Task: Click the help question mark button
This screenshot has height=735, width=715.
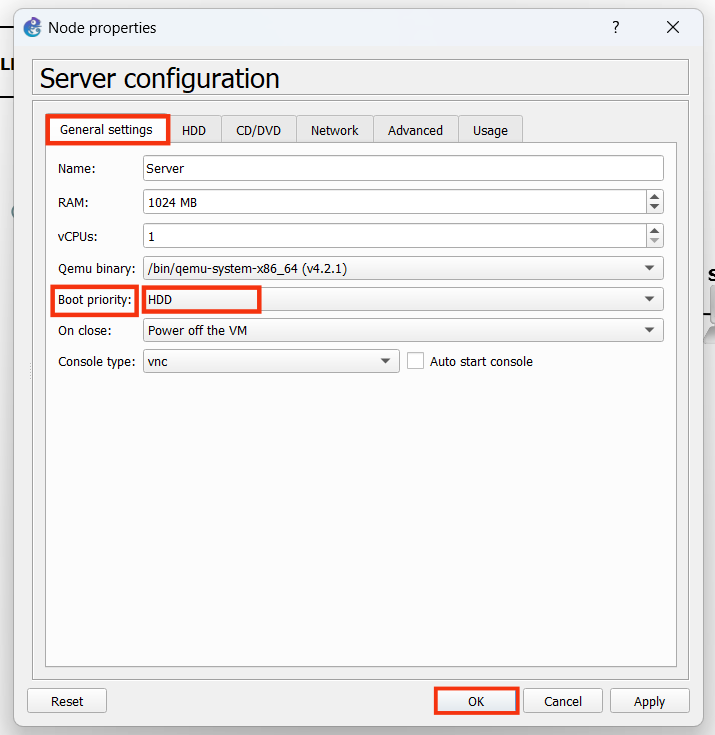Action: tap(615, 28)
